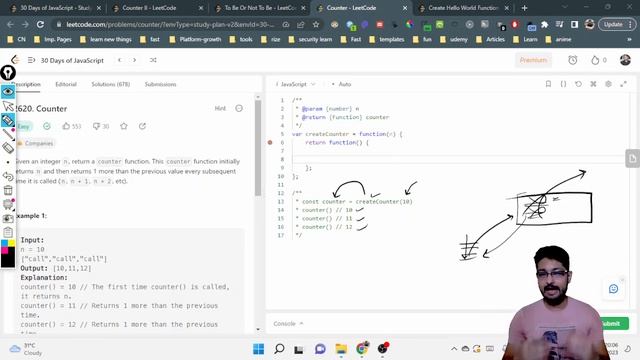
Task: Reload the page
Action: click(40, 24)
